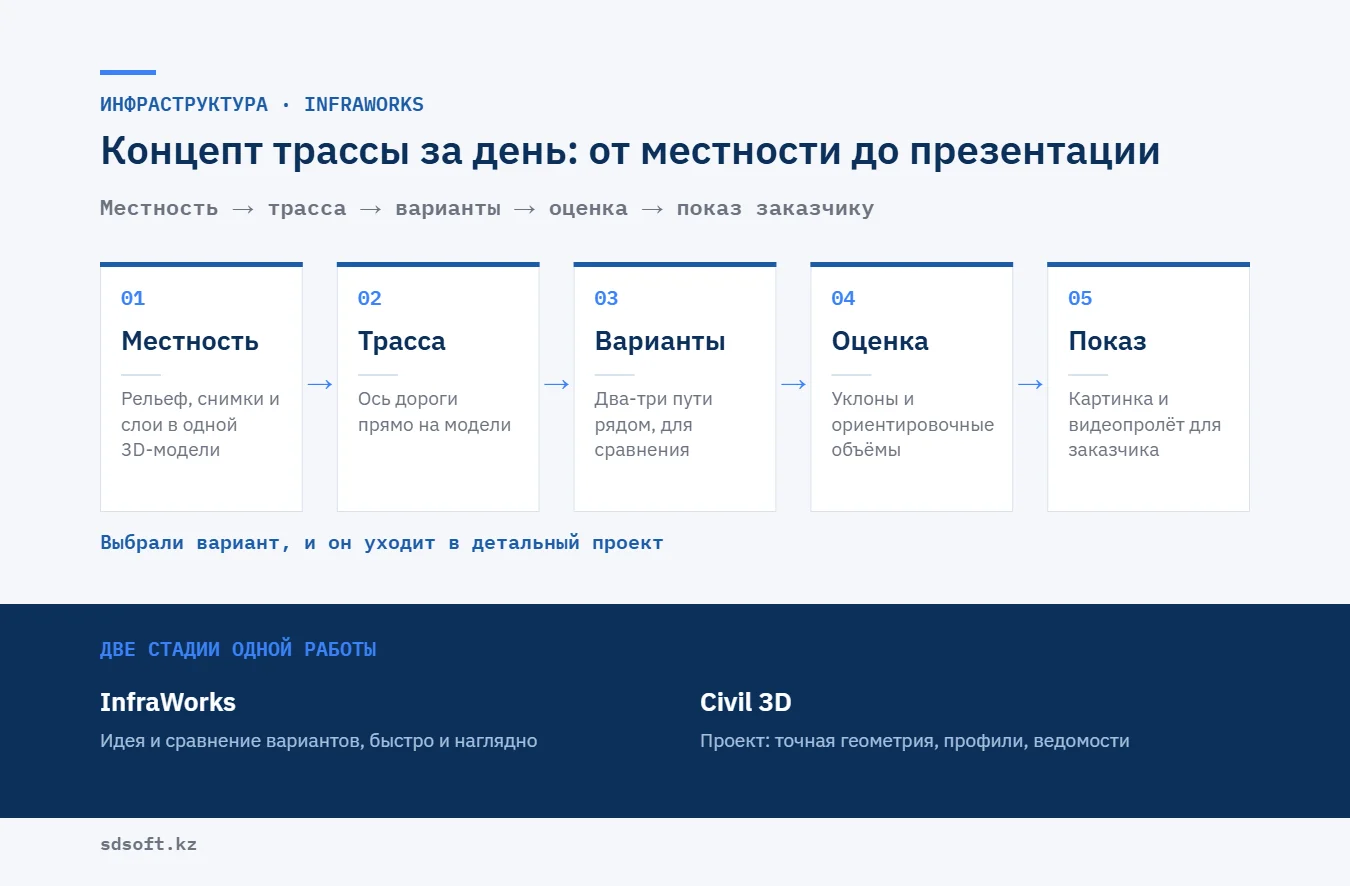This screenshot has width=1350, height=886.
Task: Click the text 'Уклоны и ориентировочные объёмы'
Action: (913, 424)
